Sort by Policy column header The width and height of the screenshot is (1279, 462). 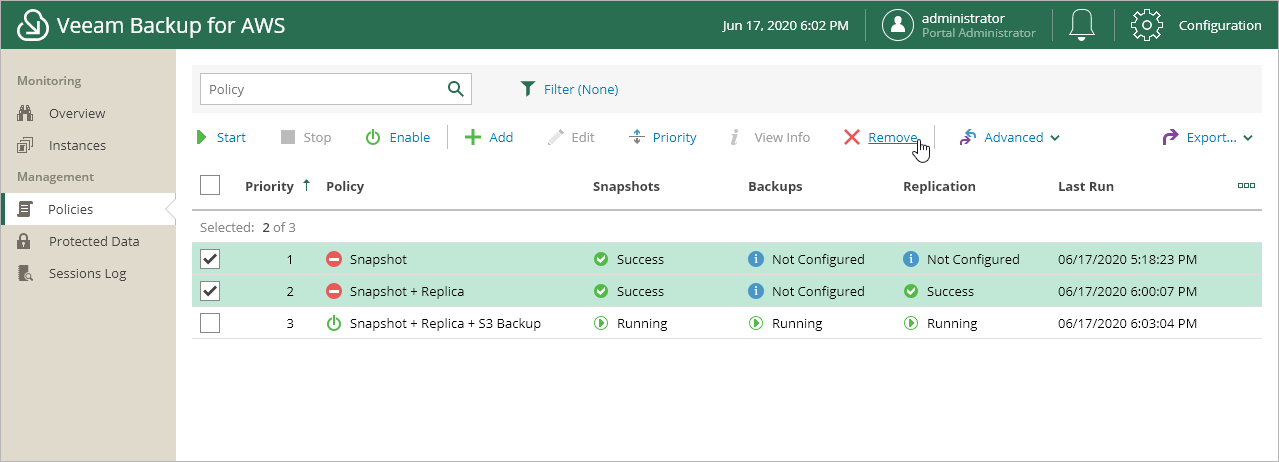point(345,186)
